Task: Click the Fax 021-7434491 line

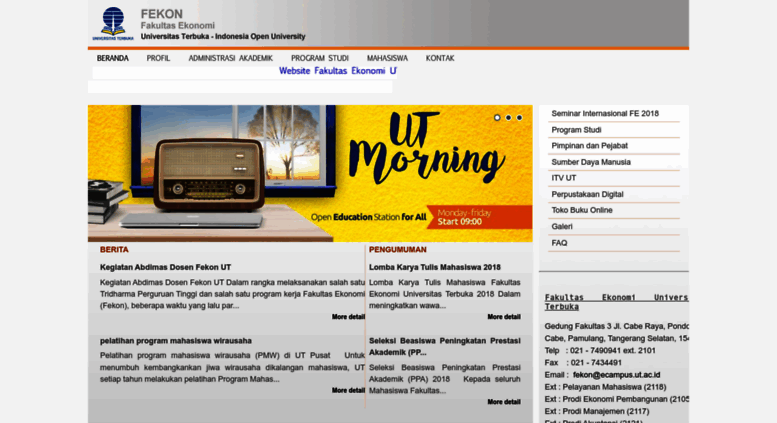Action: point(583,363)
